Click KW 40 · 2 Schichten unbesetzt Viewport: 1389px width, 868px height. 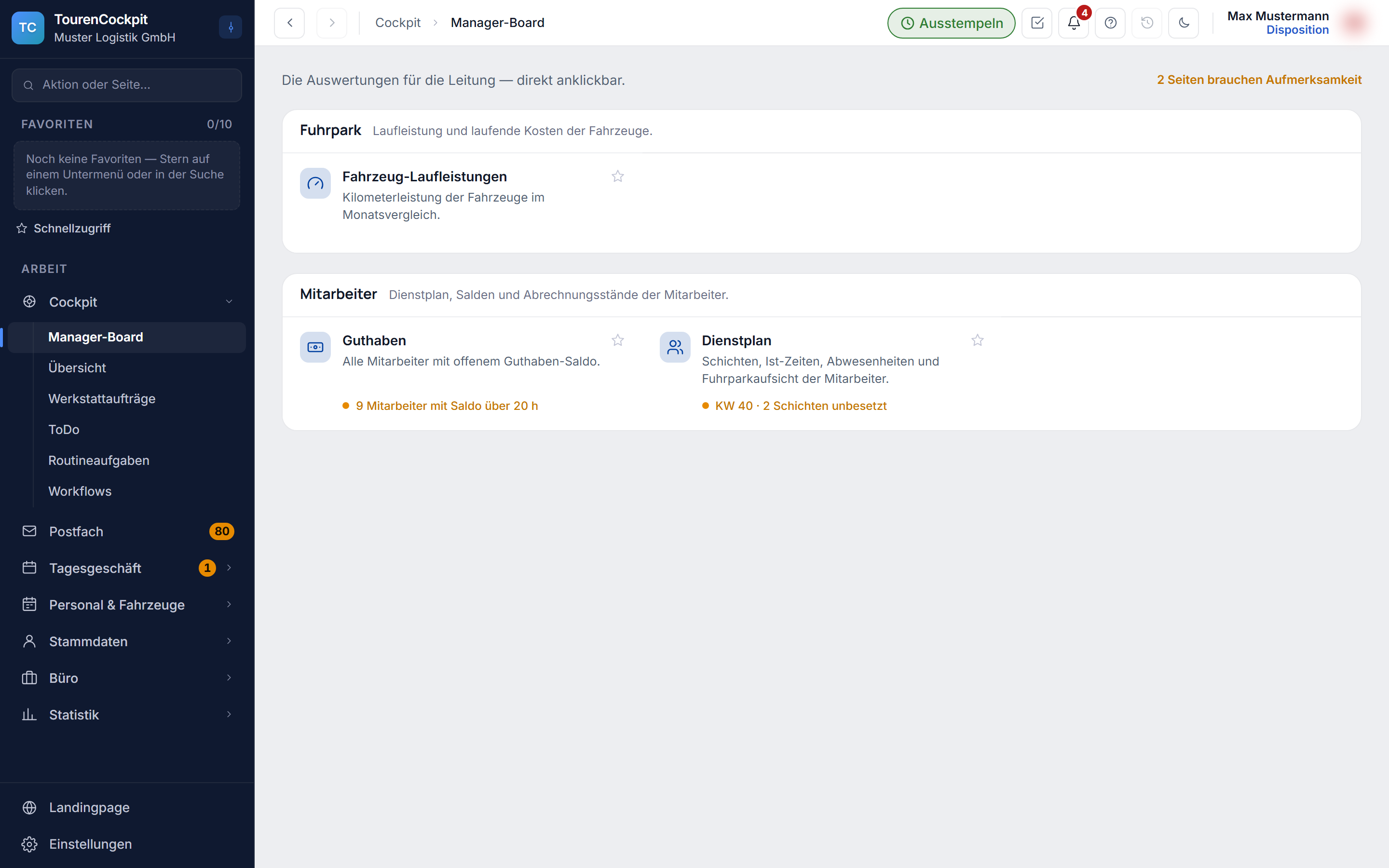click(x=801, y=406)
